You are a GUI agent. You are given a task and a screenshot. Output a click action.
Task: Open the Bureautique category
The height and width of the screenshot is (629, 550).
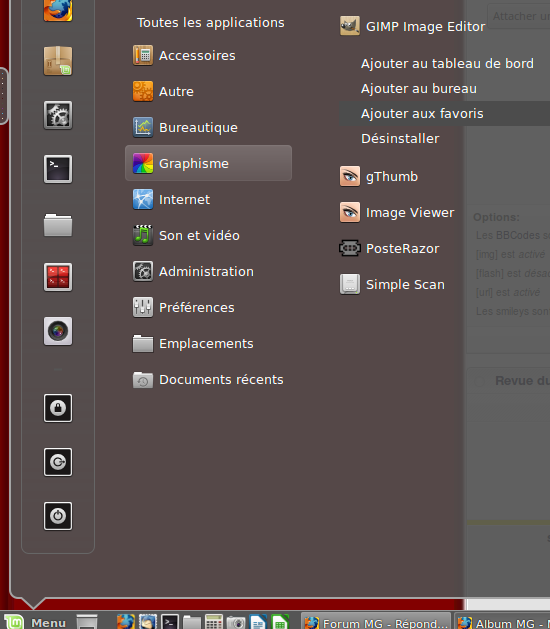pyautogui.click(x=208, y=128)
